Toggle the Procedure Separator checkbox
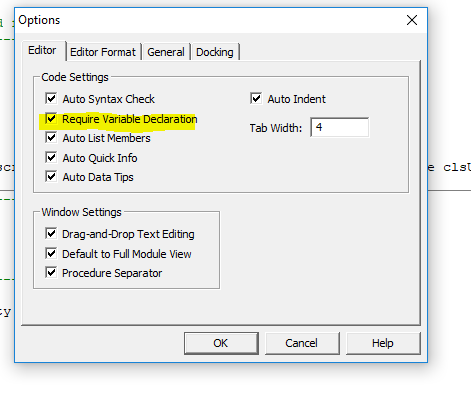 pos(51,273)
